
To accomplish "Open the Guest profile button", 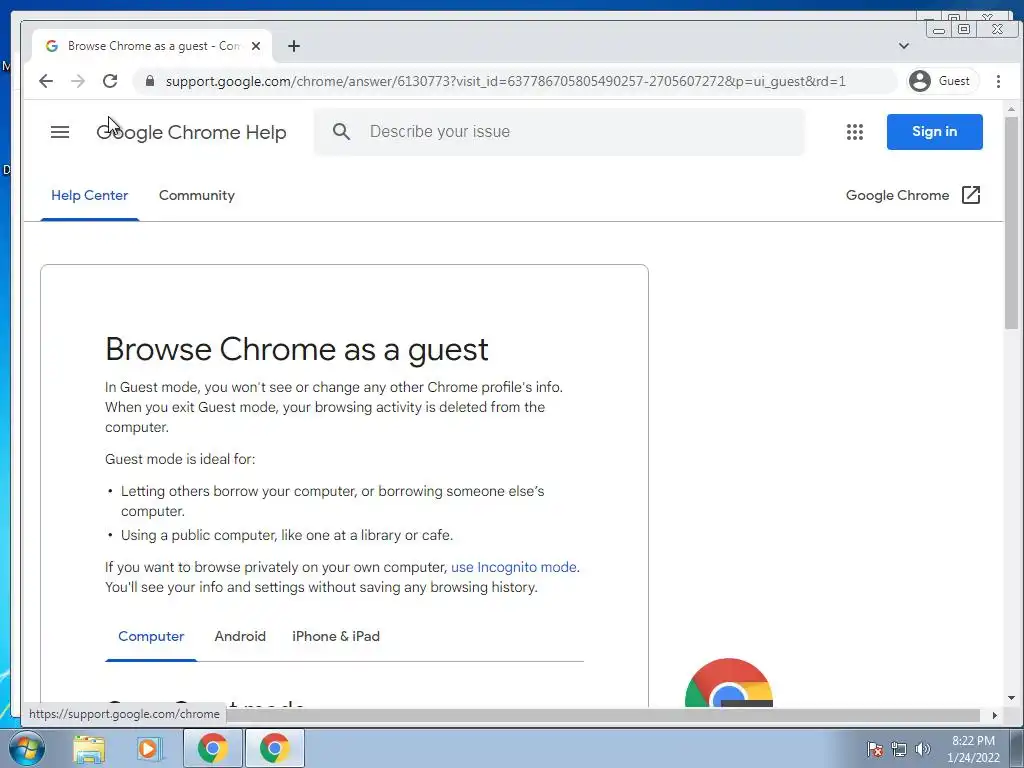I will (x=941, y=81).
